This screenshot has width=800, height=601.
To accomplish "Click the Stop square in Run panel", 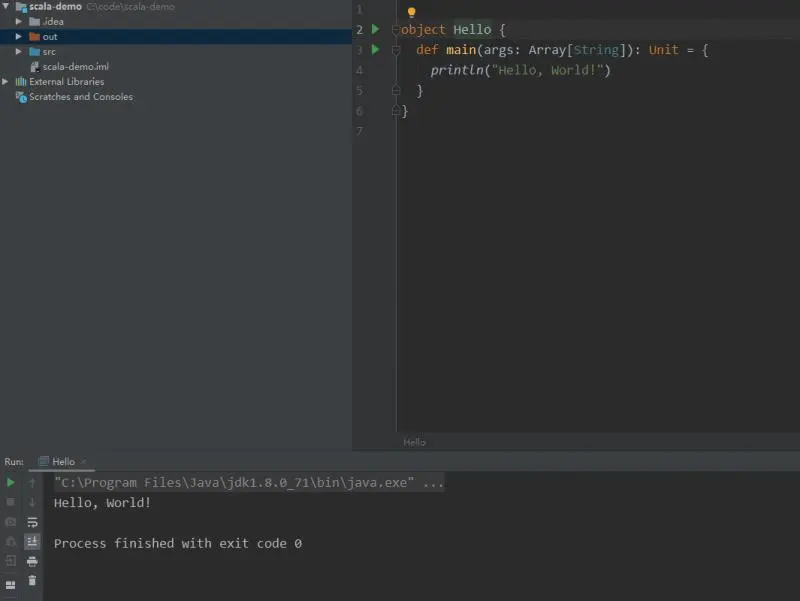I will 10,502.
